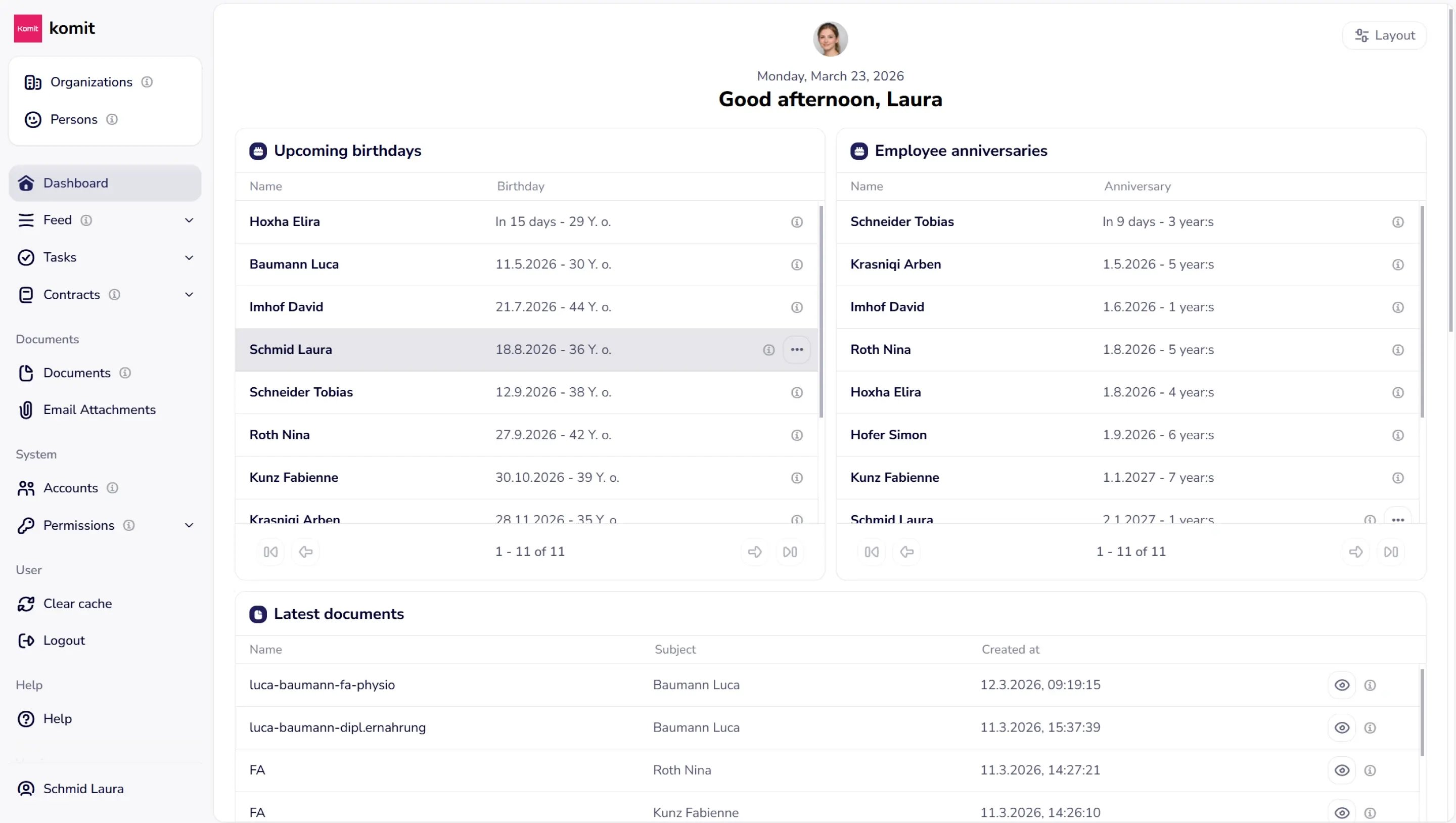Click the Upcoming birthdays table scrollbar
Image resolution: width=1456 pixels, height=823 pixels.
tap(821, 311)
